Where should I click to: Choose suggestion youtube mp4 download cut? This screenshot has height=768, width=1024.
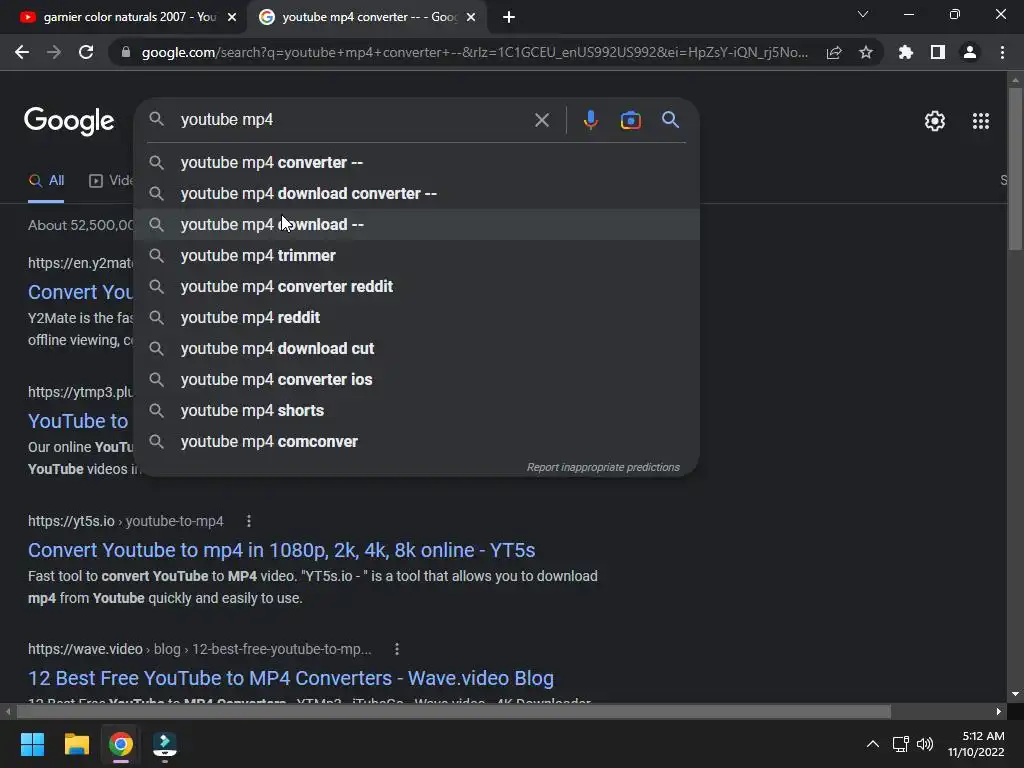point(417,349)
